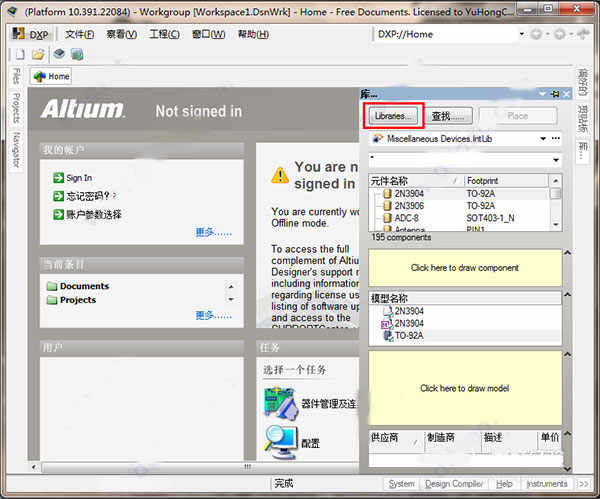Collapse the supplier section arrow
The image size is (600, 499).
click(x=567, y=434)
